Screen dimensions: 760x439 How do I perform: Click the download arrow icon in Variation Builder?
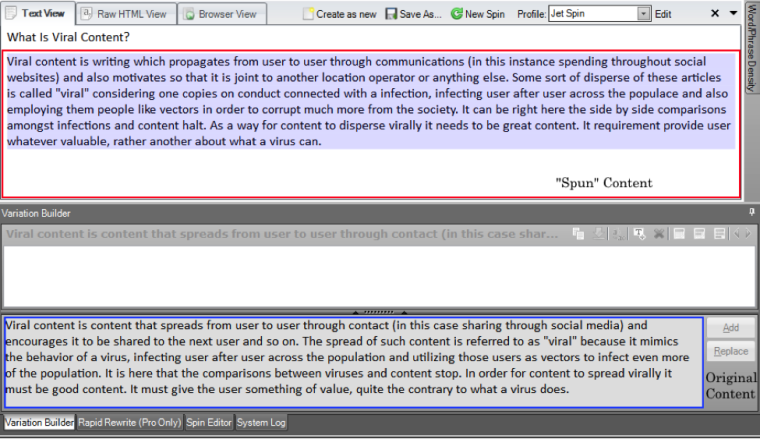click(598, 234)
